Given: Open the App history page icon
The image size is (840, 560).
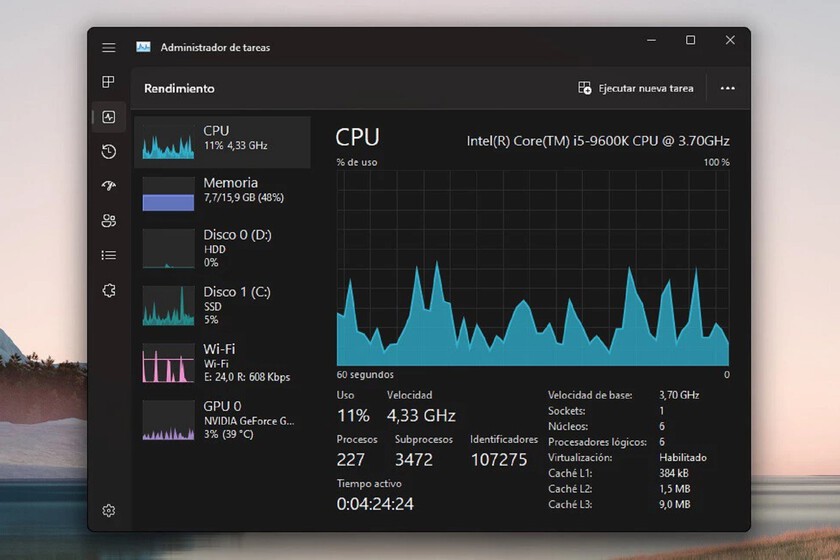Looking at the screenshot, I should coord(109,151).
